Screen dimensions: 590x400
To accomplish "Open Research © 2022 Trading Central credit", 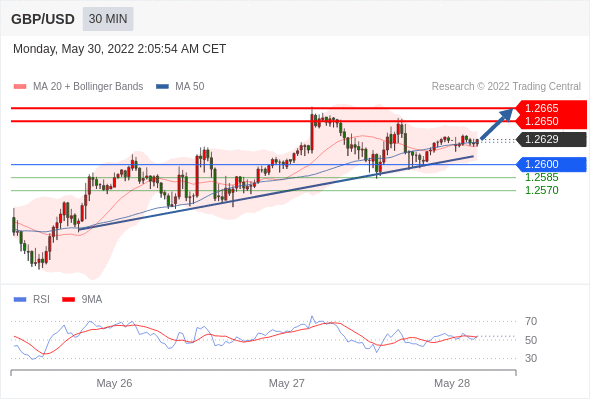I will pos(506,87).
